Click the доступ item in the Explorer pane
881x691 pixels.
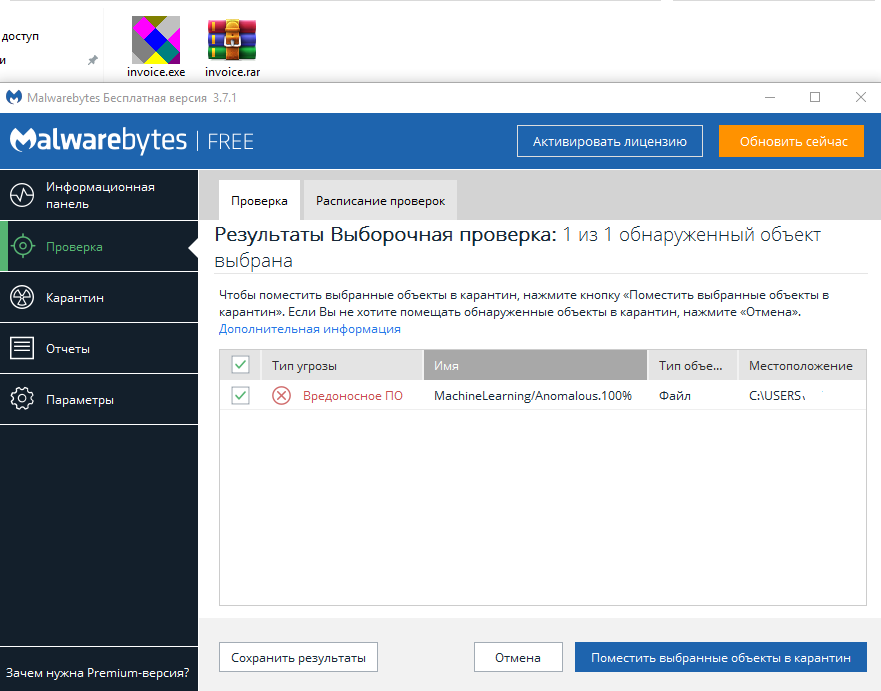pos(20,36)
